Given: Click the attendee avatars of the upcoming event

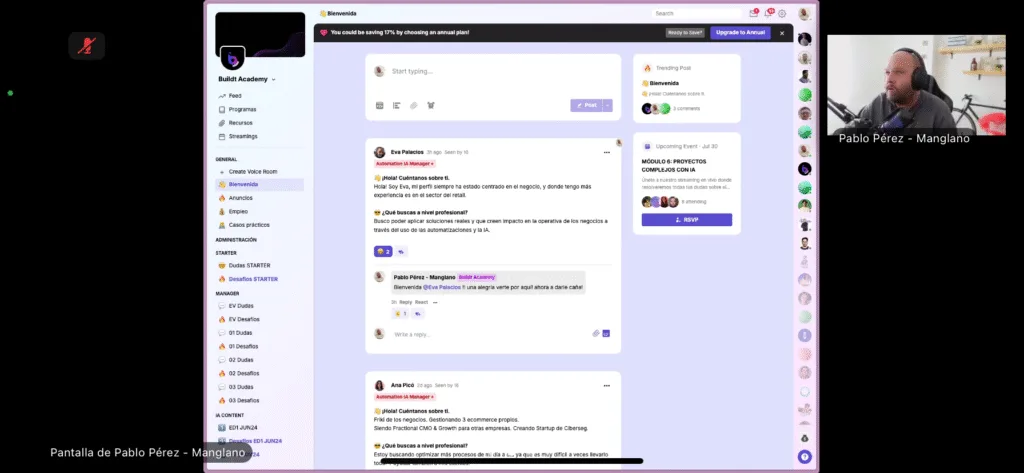Looking at the screenshot, I should (660, 202).
